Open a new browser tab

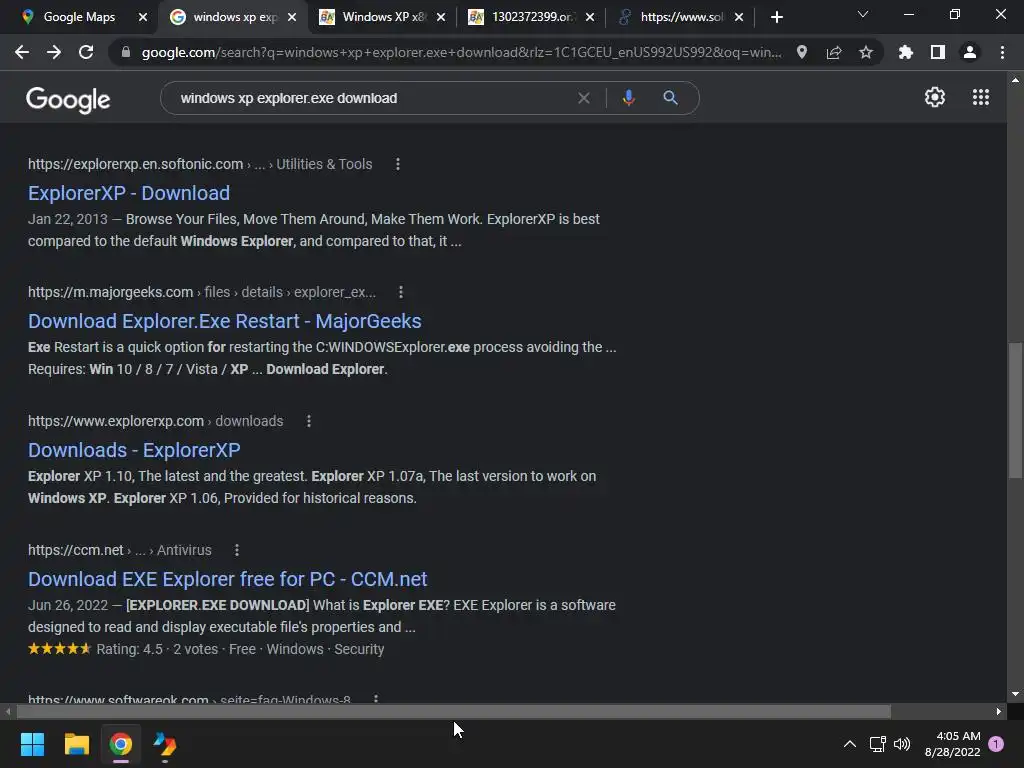pyautogui.click(x=776, y=17)
